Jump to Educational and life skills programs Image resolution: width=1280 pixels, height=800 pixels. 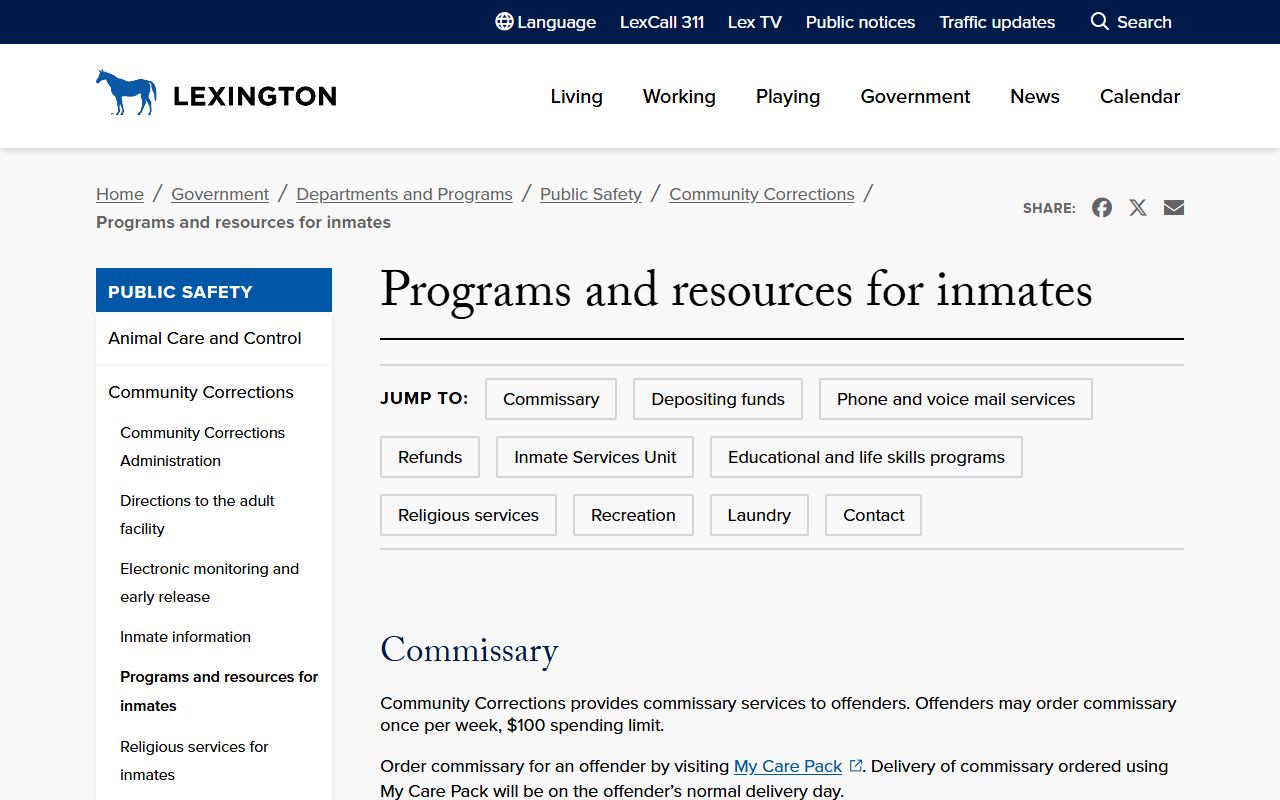[x=866, y=457]
